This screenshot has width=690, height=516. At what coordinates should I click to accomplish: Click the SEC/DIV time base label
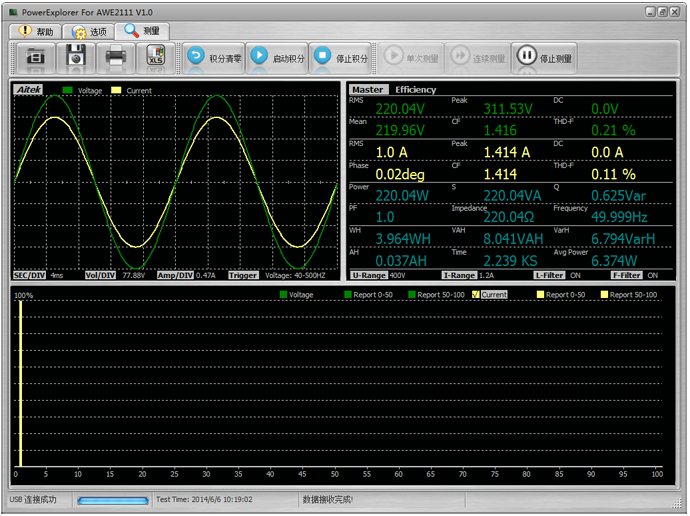coord(30,275)
